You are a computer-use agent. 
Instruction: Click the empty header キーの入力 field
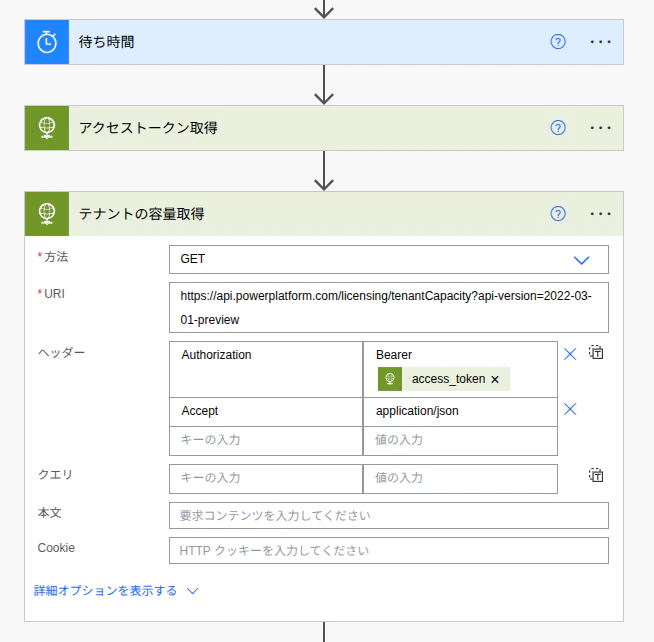(x=266, y=441)
